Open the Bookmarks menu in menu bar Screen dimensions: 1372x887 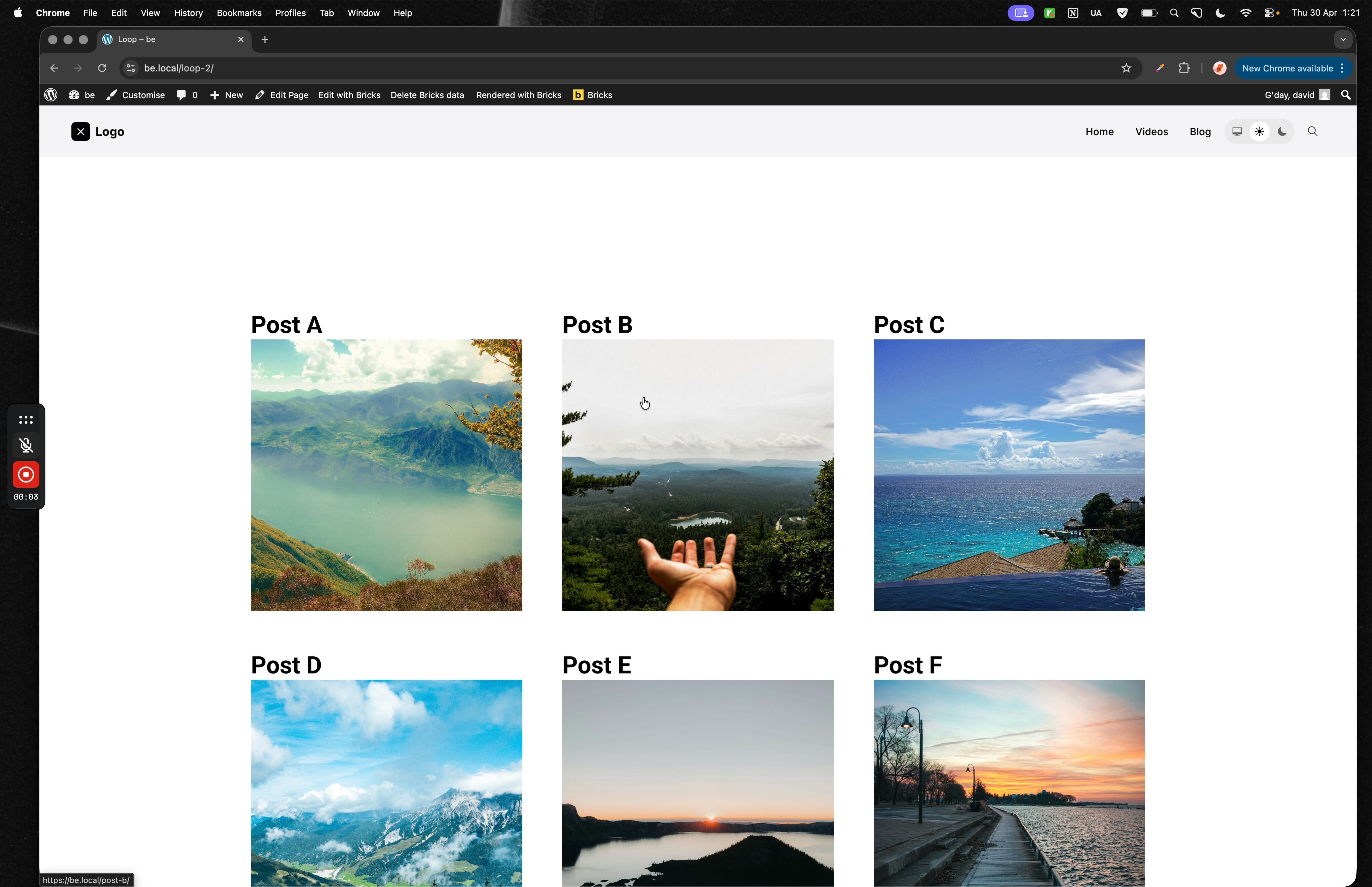238,13
